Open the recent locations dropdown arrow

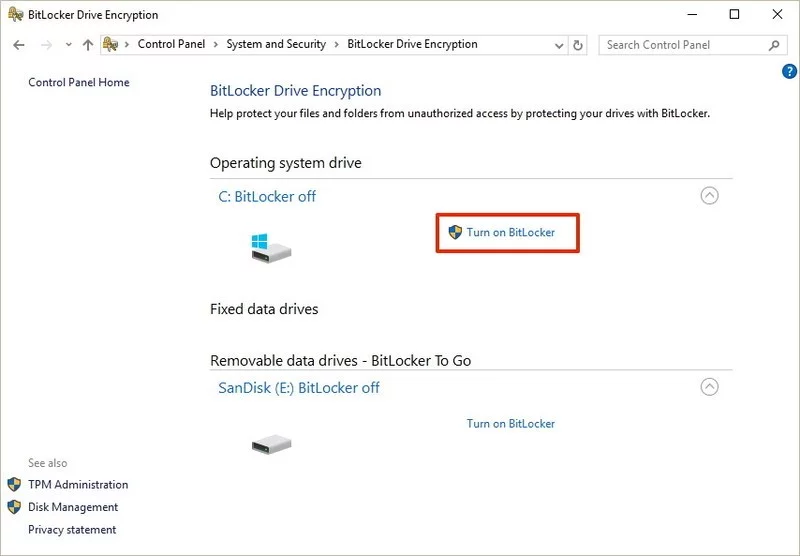point(68,45)
